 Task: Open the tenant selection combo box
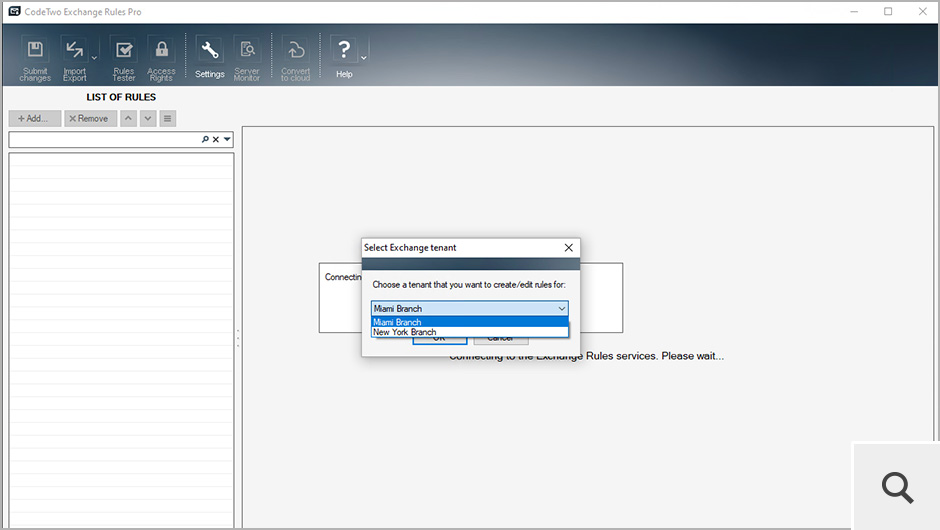[x=469, y=308]
